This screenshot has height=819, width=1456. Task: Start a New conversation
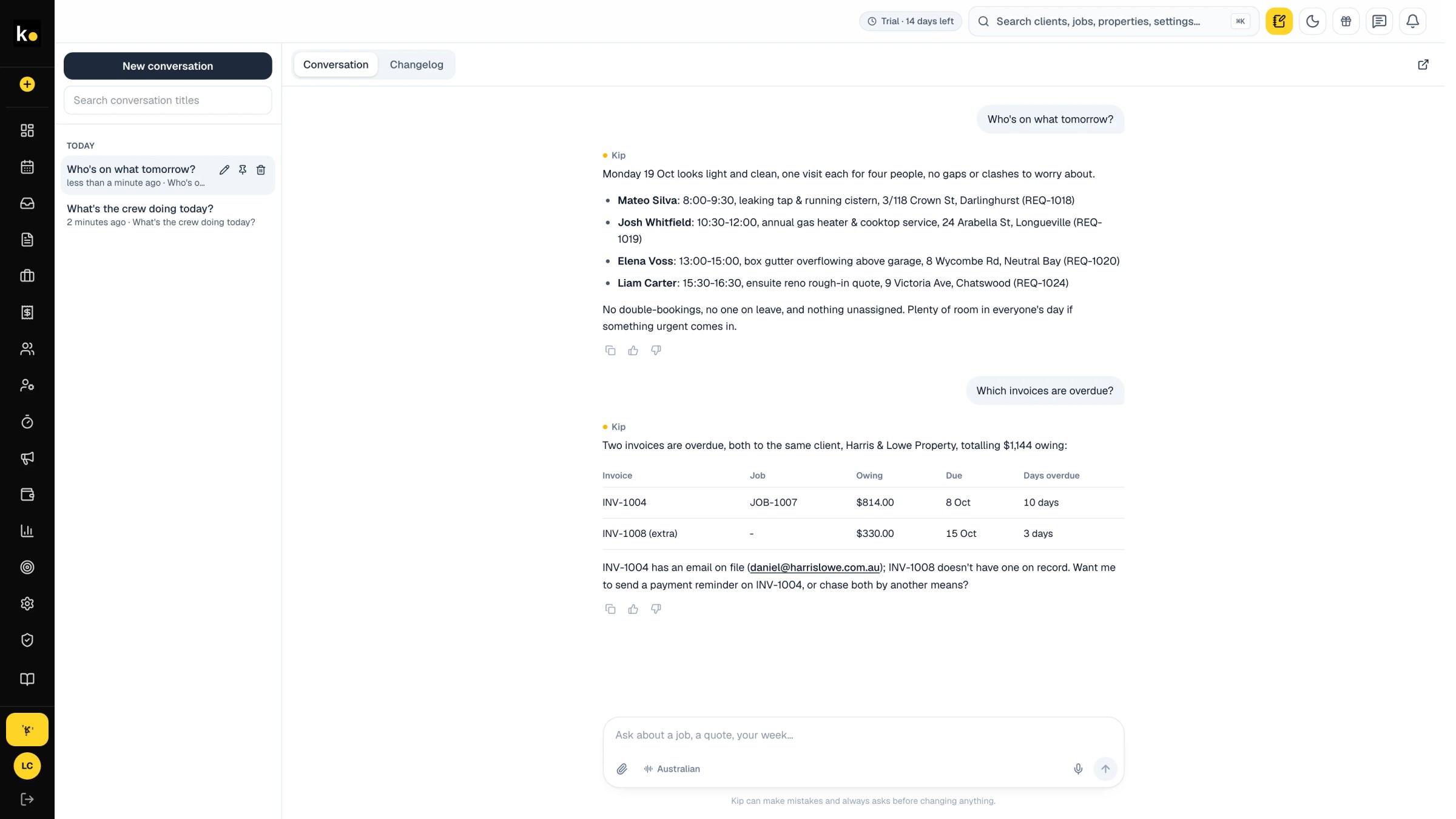coord(168,66)
